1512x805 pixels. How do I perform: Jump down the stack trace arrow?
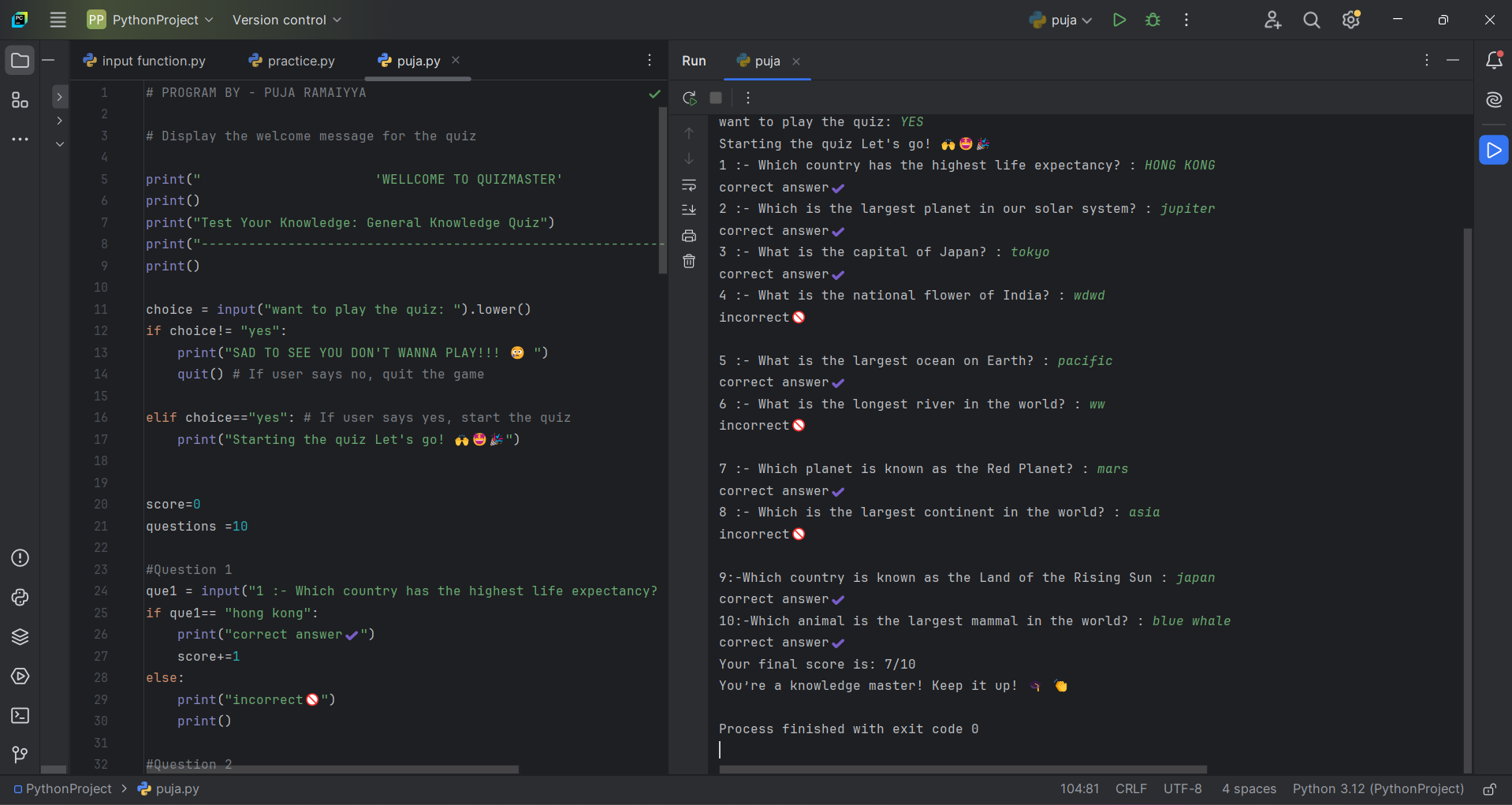coord(689,158)
